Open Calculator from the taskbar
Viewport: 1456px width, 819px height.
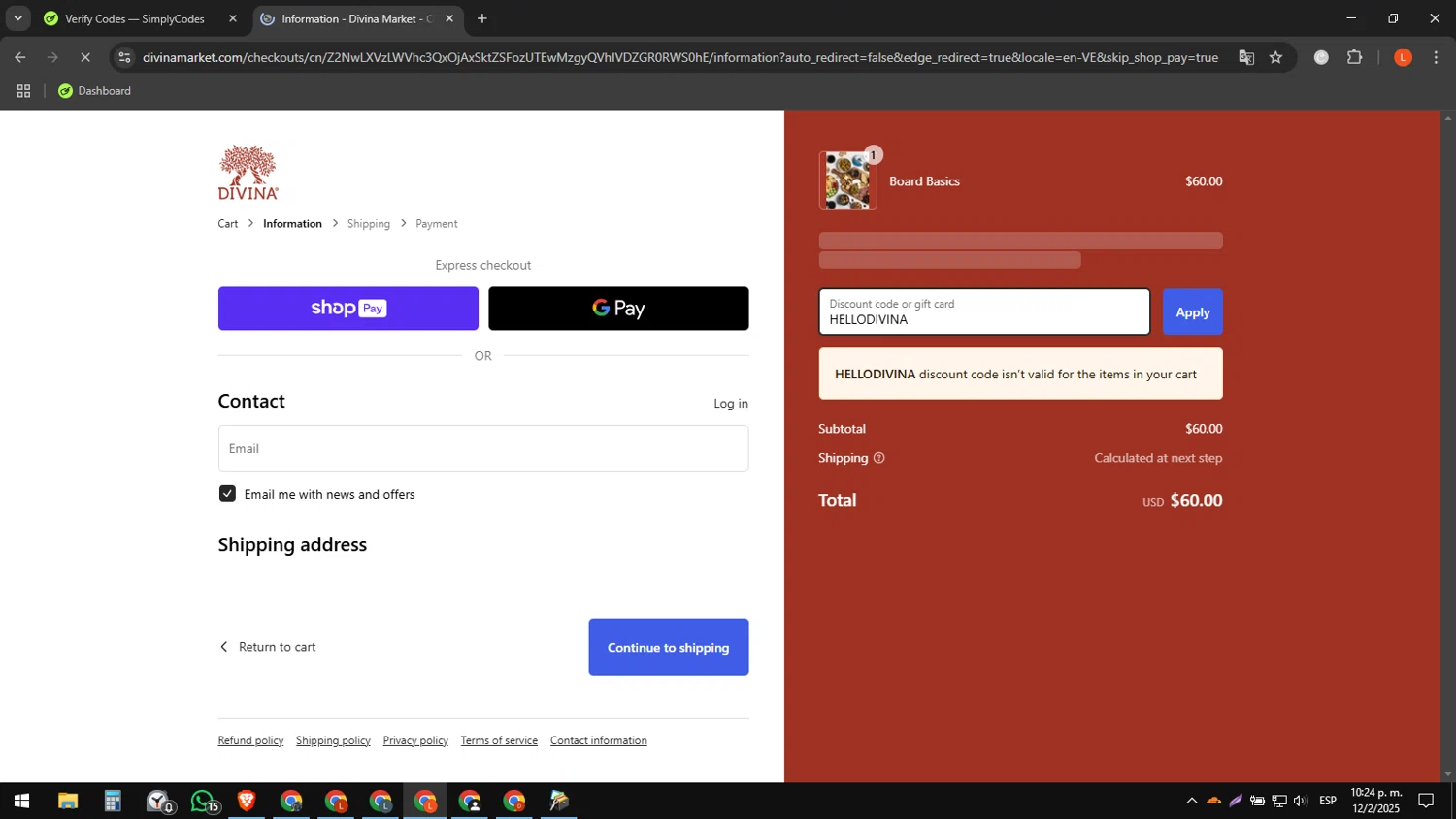pyautogui.click(x=113, y=802)
